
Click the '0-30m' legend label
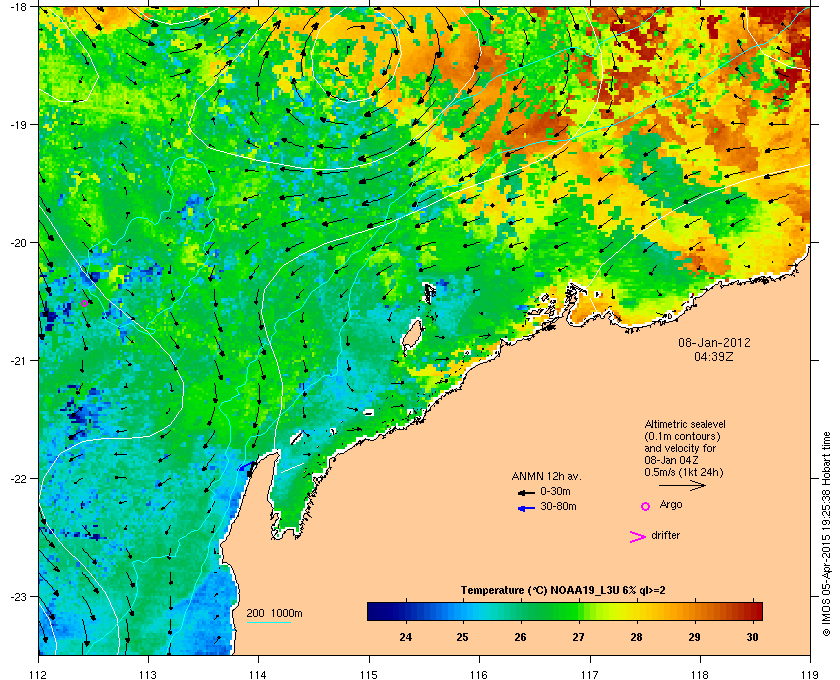555,491
